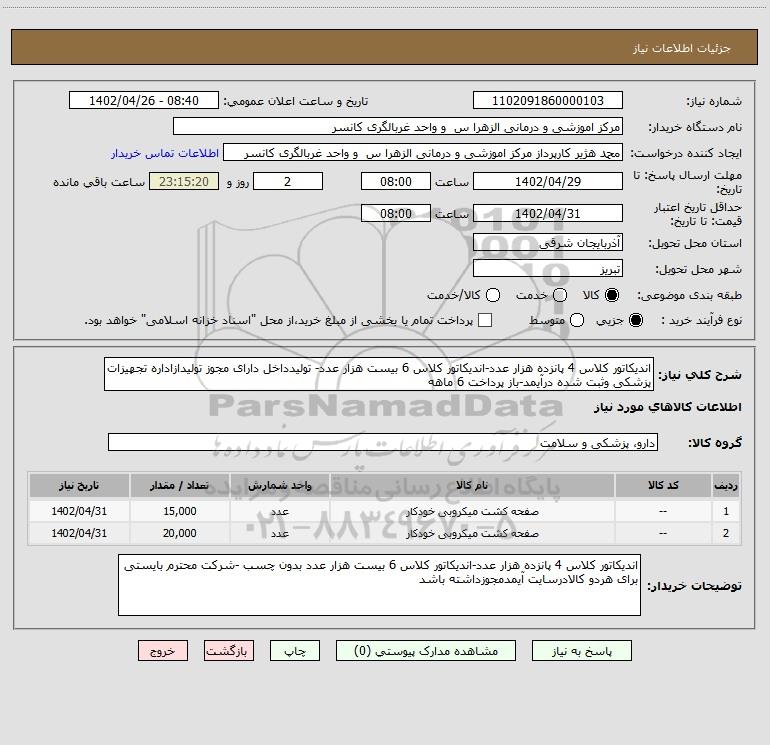The height and width of the screenshot is (745, 770).
Task: Click the خروج exit button
Action: tap(163, 651)
